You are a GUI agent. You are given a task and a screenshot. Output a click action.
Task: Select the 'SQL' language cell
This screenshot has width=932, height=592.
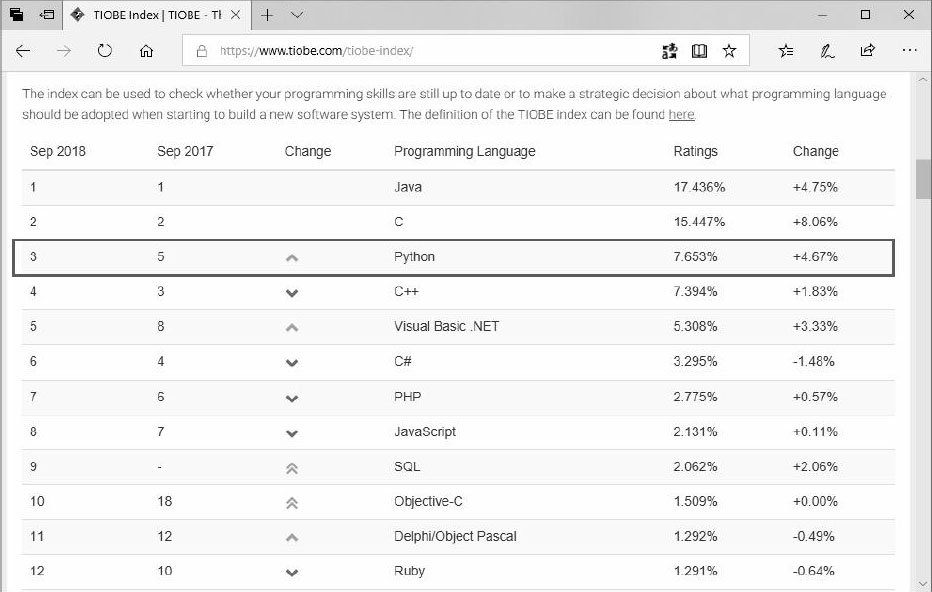click(x=407, y=466)
